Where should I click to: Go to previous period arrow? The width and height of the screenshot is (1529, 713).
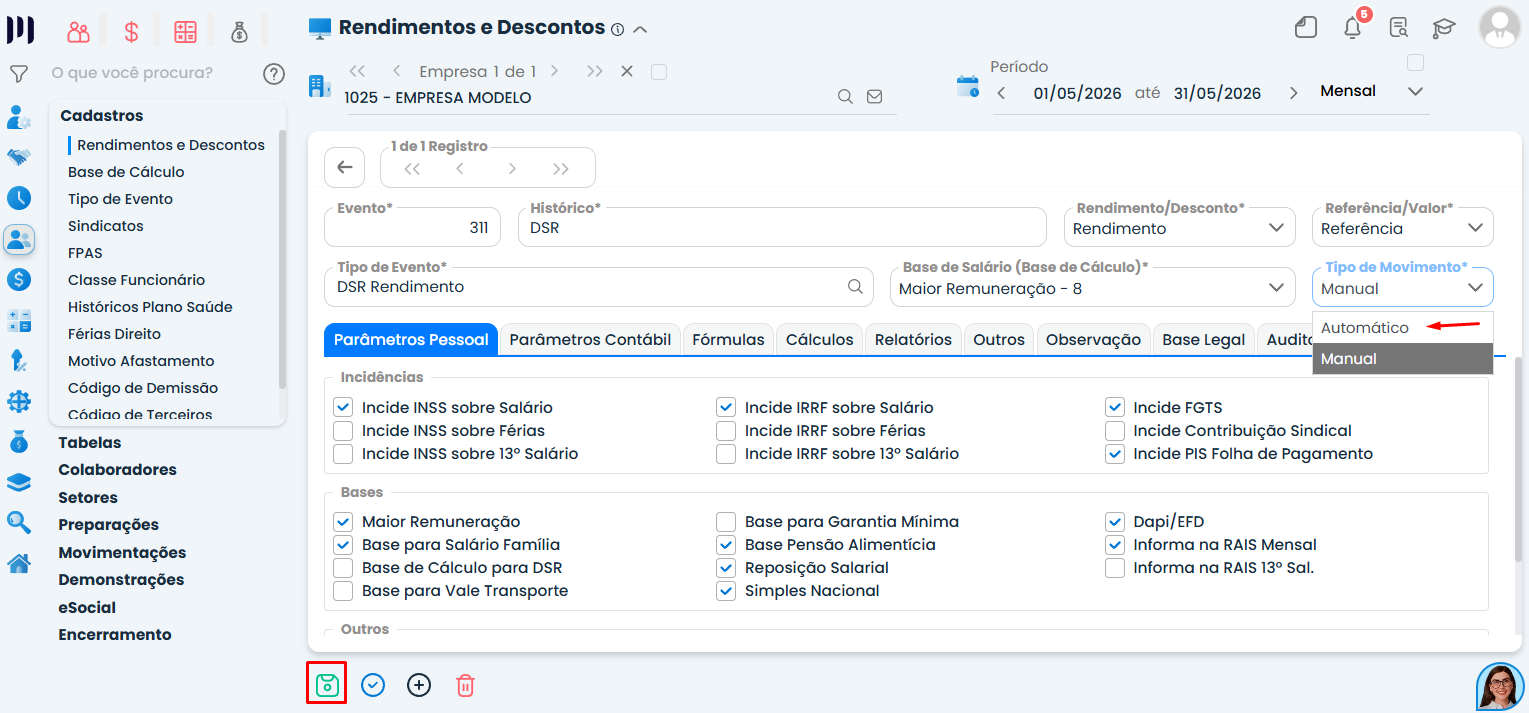point(1002,93)
